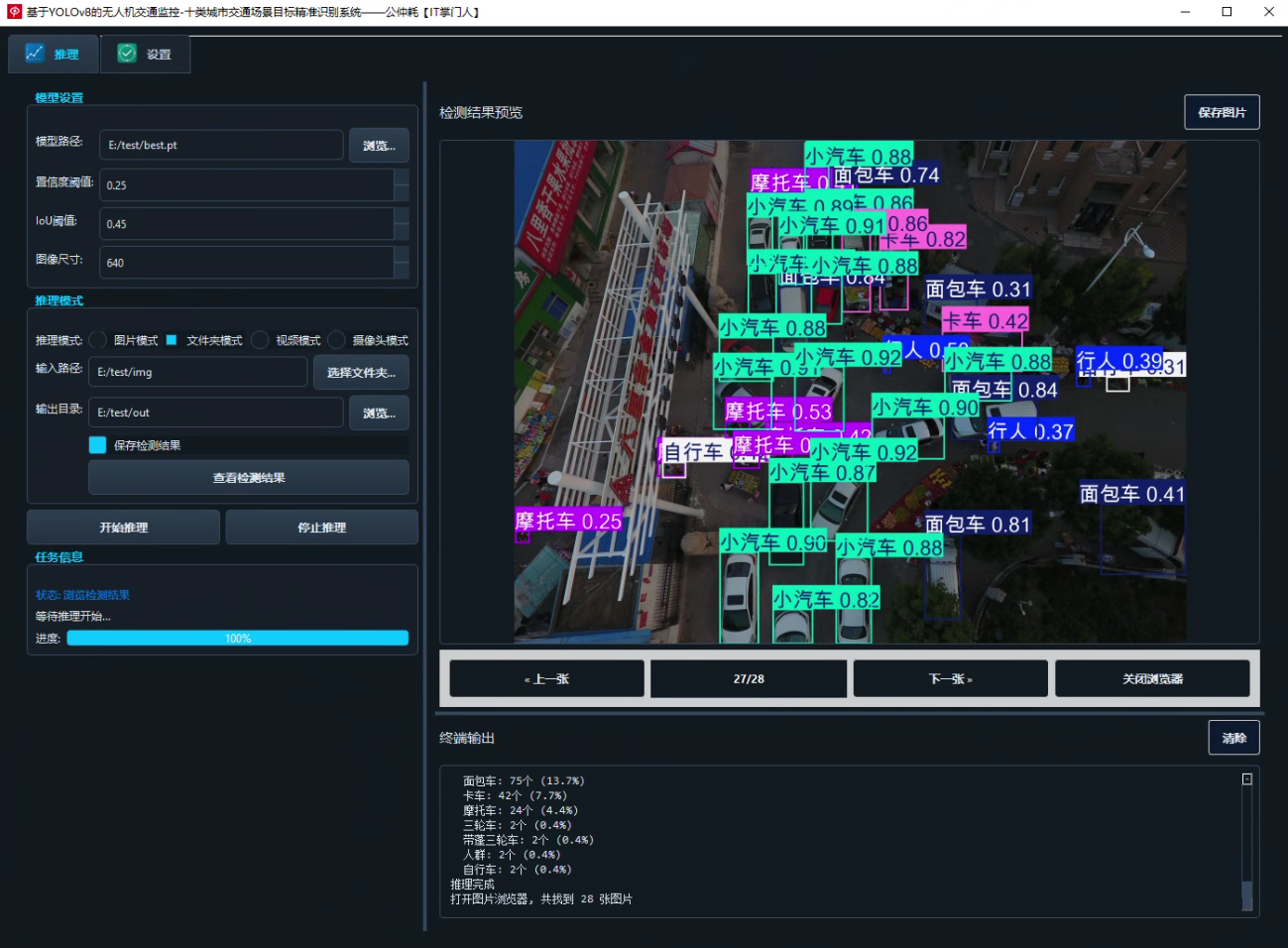Click the 检测结果预览 heading

[x=481, y=112]
